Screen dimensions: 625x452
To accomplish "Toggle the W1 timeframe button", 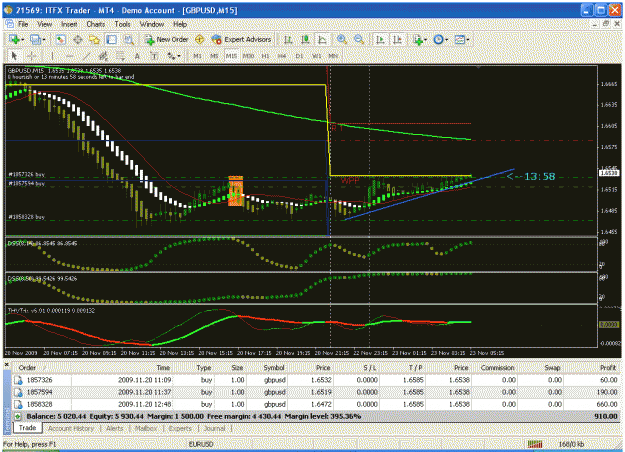I will pos(316,56).
